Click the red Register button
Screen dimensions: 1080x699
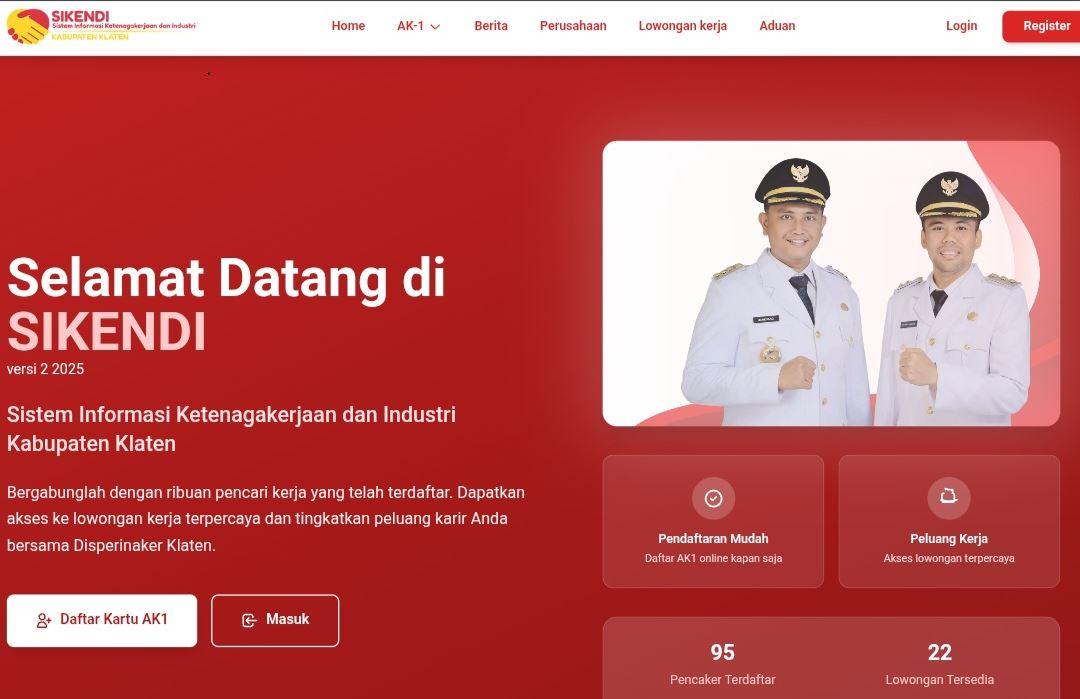click(1043, 26)
